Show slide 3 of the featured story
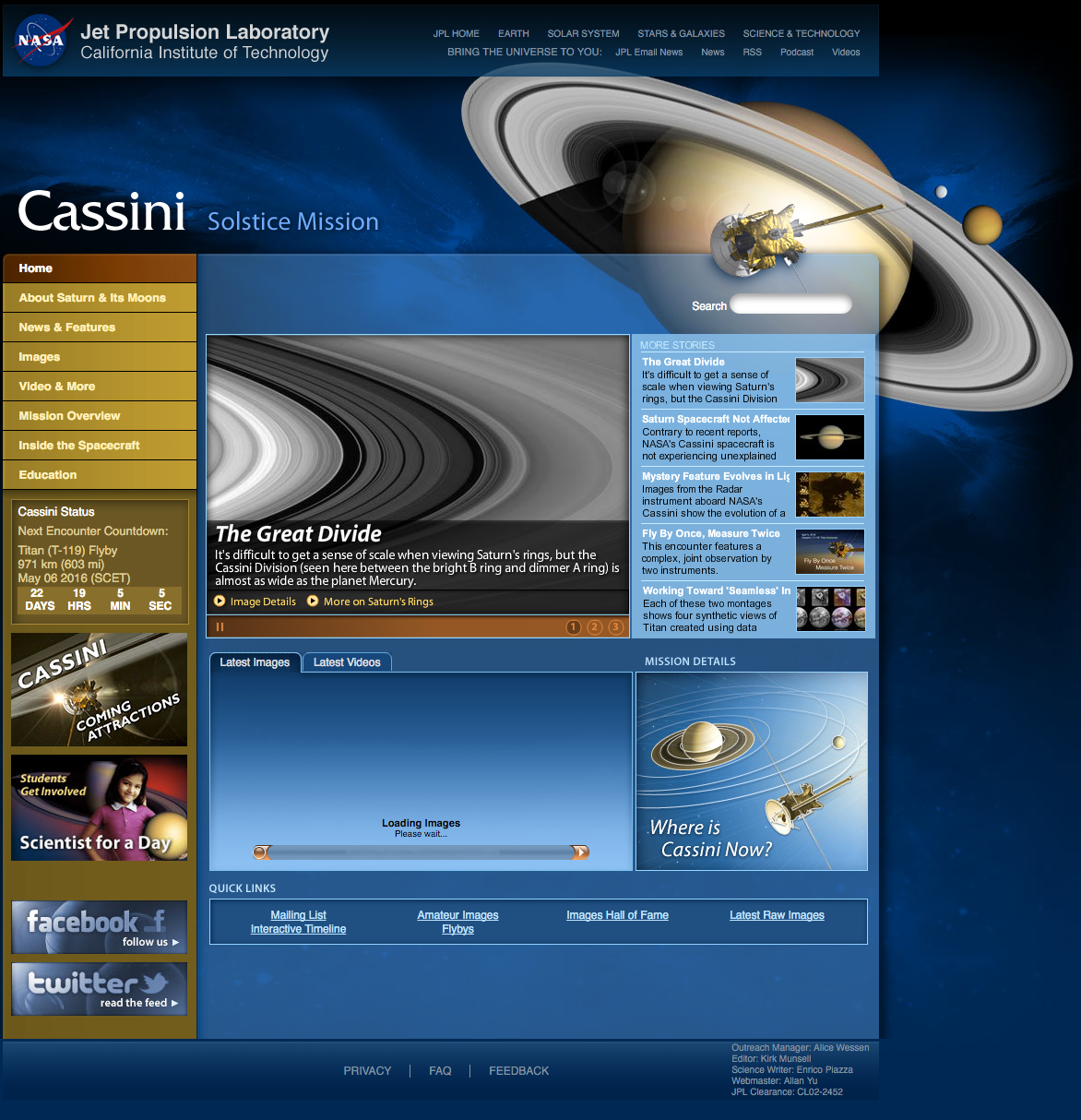1081x1120 pixels. coord(616,627)
